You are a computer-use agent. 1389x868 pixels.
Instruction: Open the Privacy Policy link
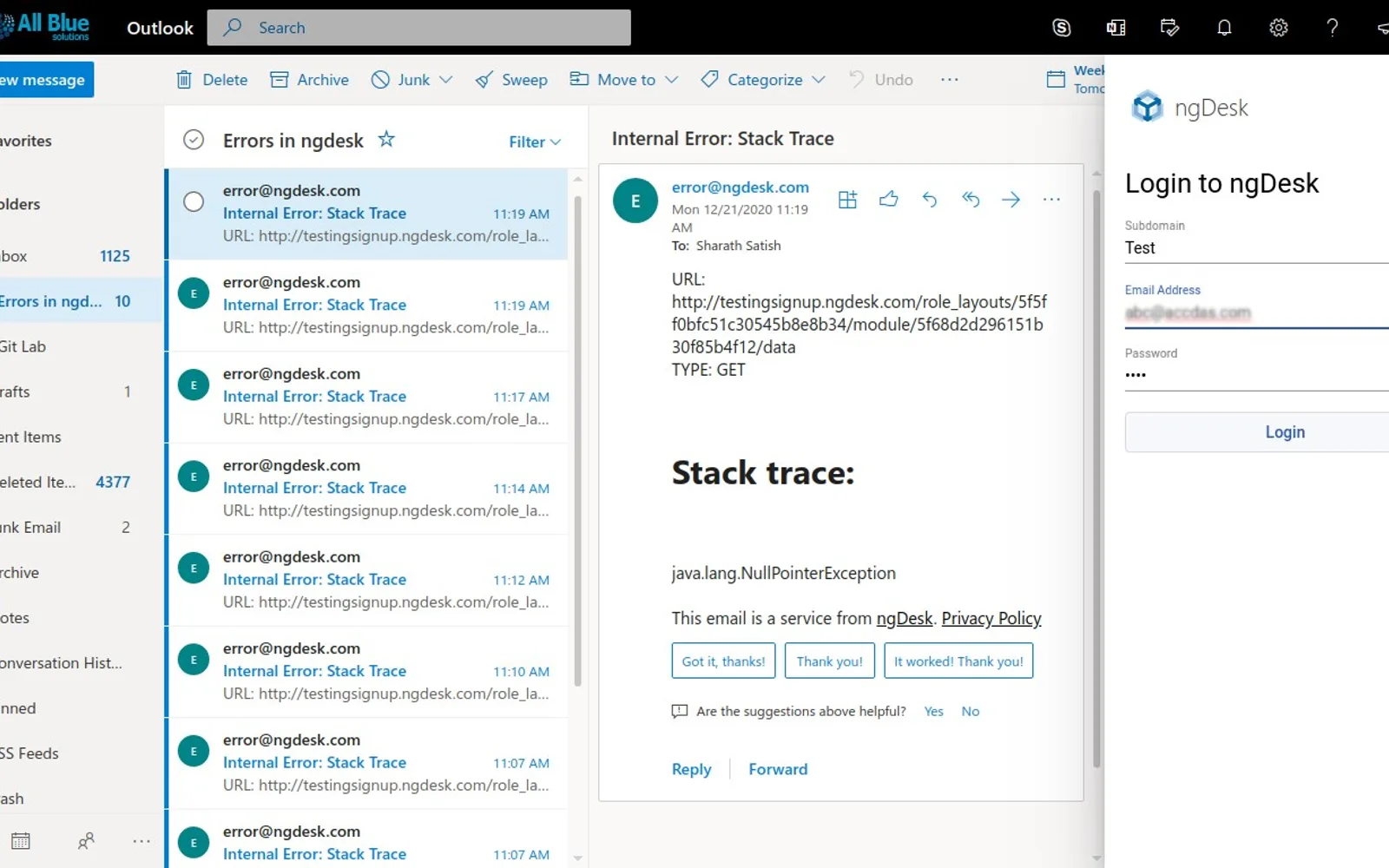click(x=991, y=618)
